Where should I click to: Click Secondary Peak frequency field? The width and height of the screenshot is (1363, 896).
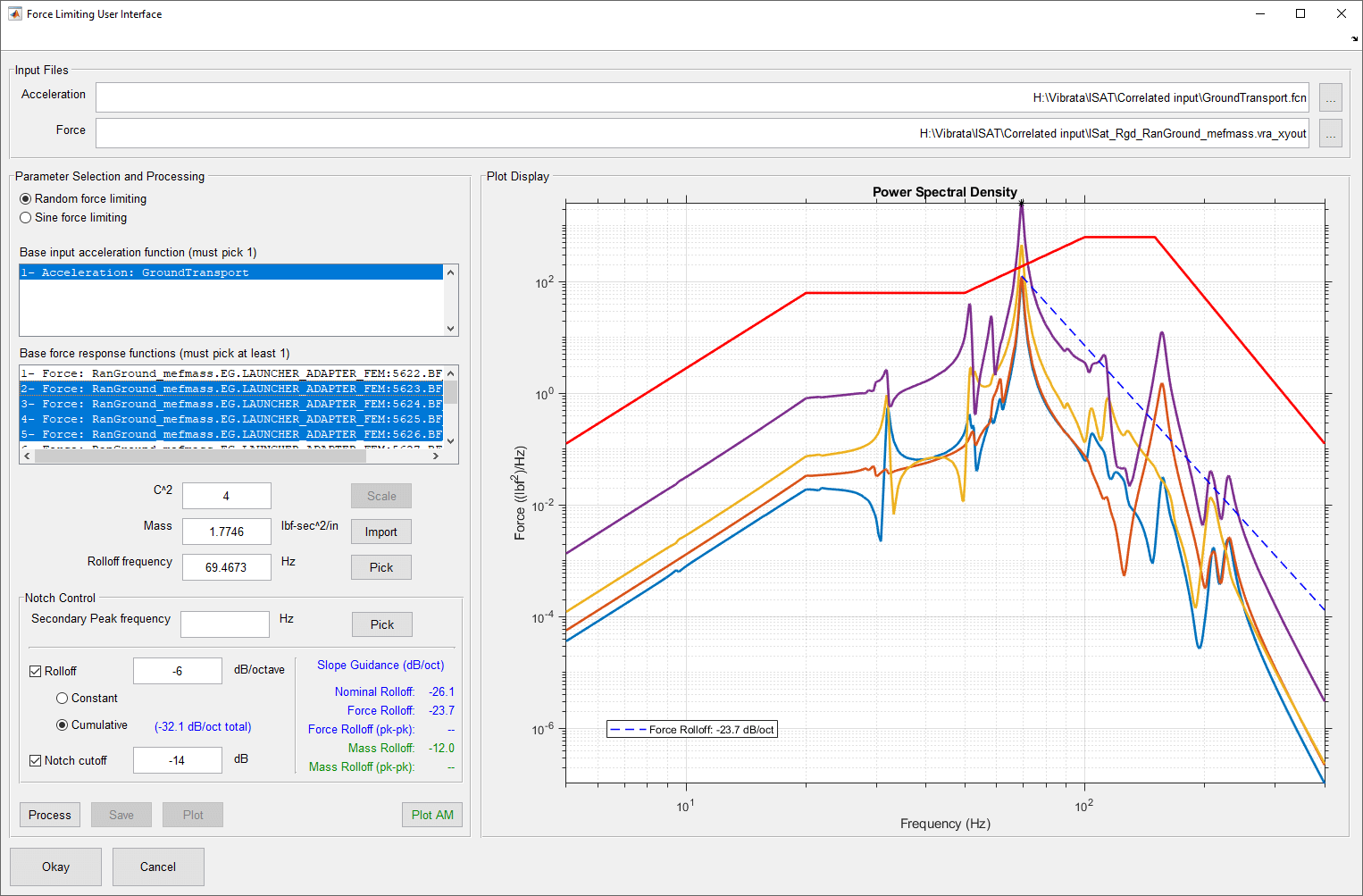[x=225, y=624]
